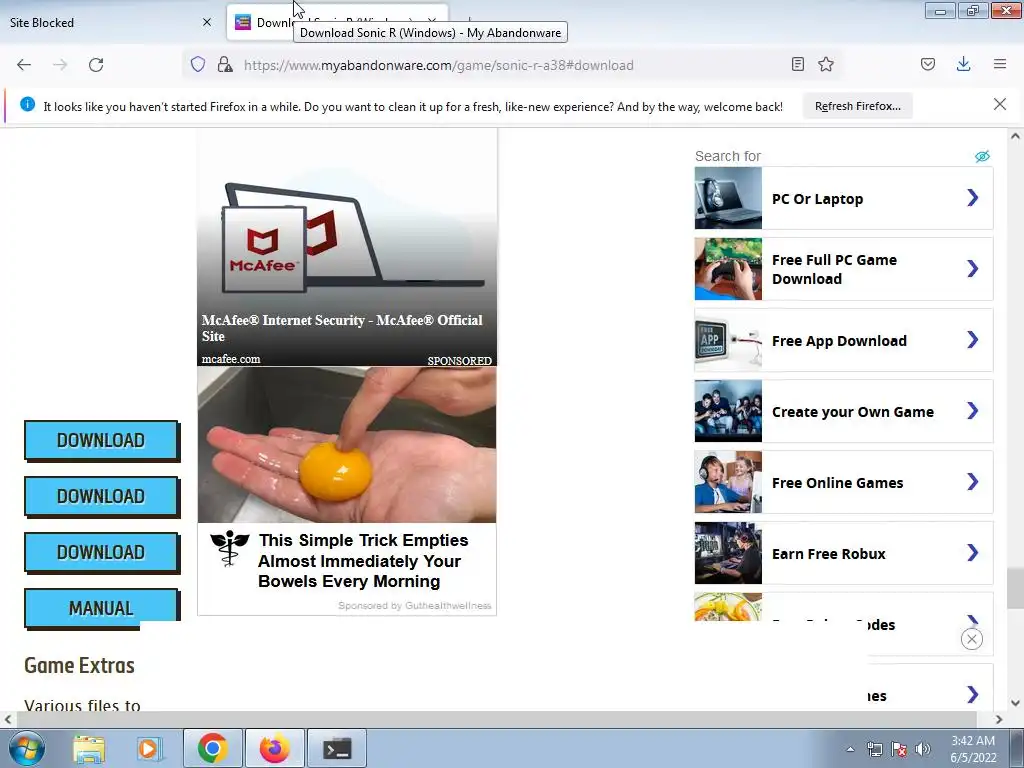1024x768 pixels.
Task: Click the MANUAL button
Action: point(101,608)
